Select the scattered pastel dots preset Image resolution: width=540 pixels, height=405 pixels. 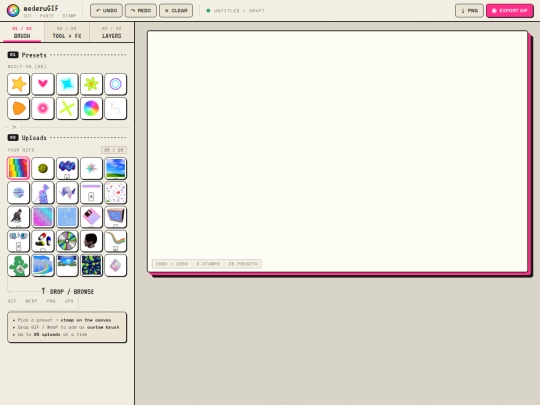(116, 108)
